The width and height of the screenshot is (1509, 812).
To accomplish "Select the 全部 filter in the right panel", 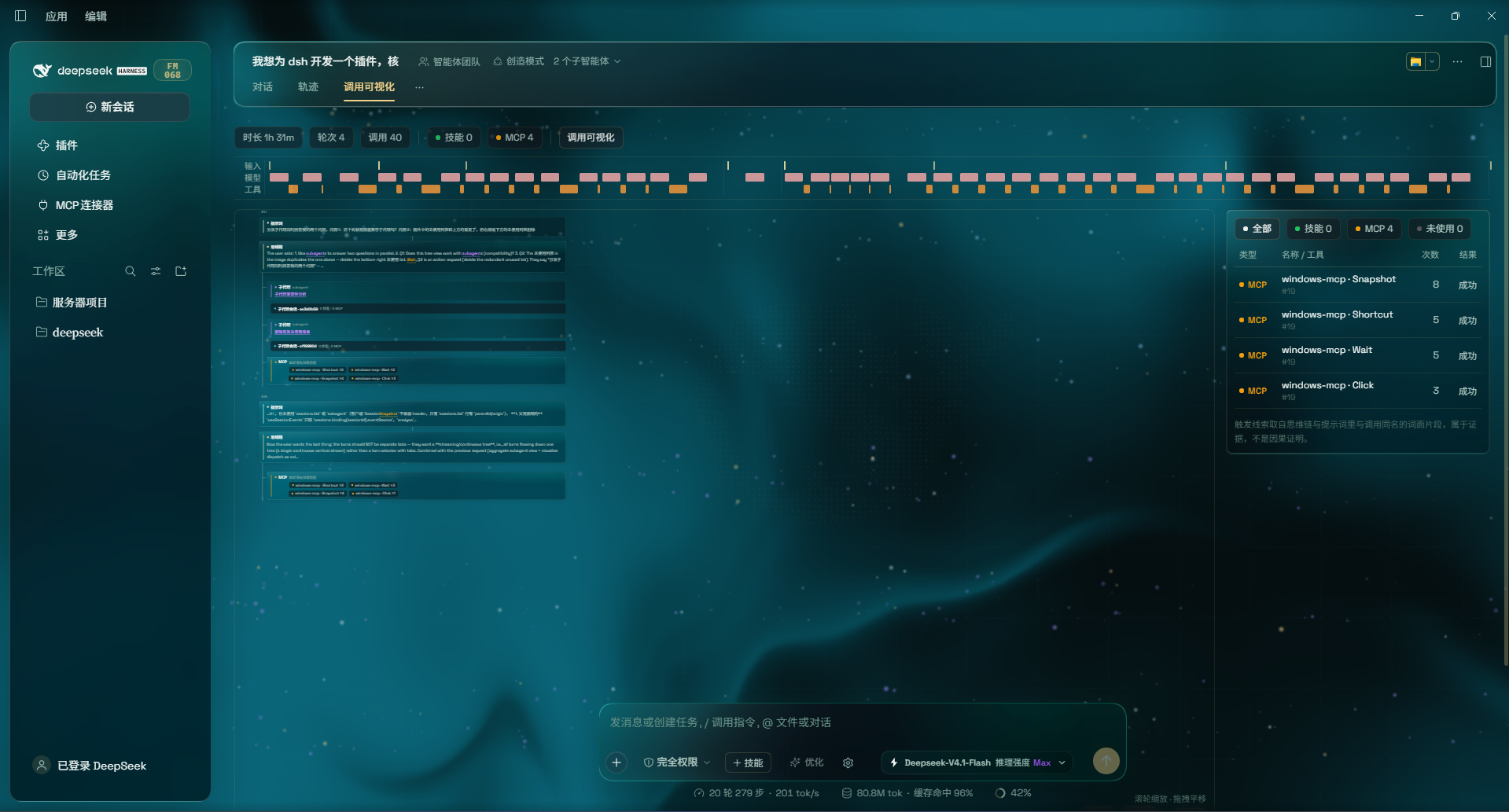I will pos(1257,229).
